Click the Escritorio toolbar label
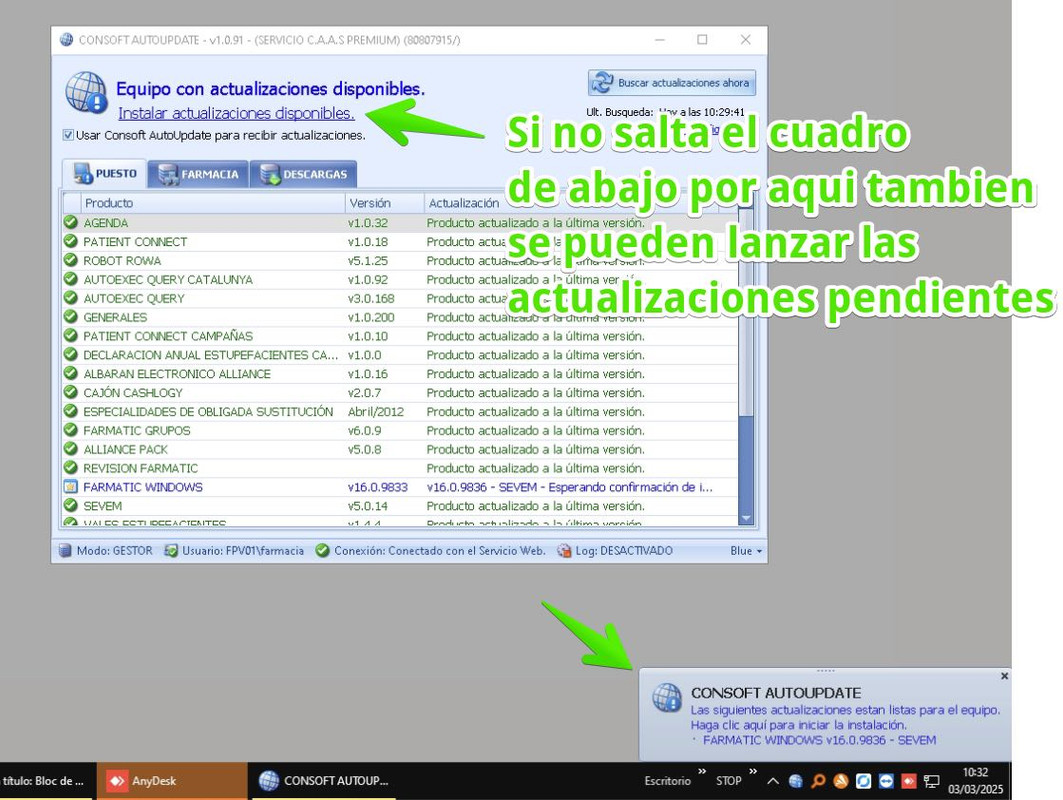The height and width of the screenshot is (800, 1063). 667,781
